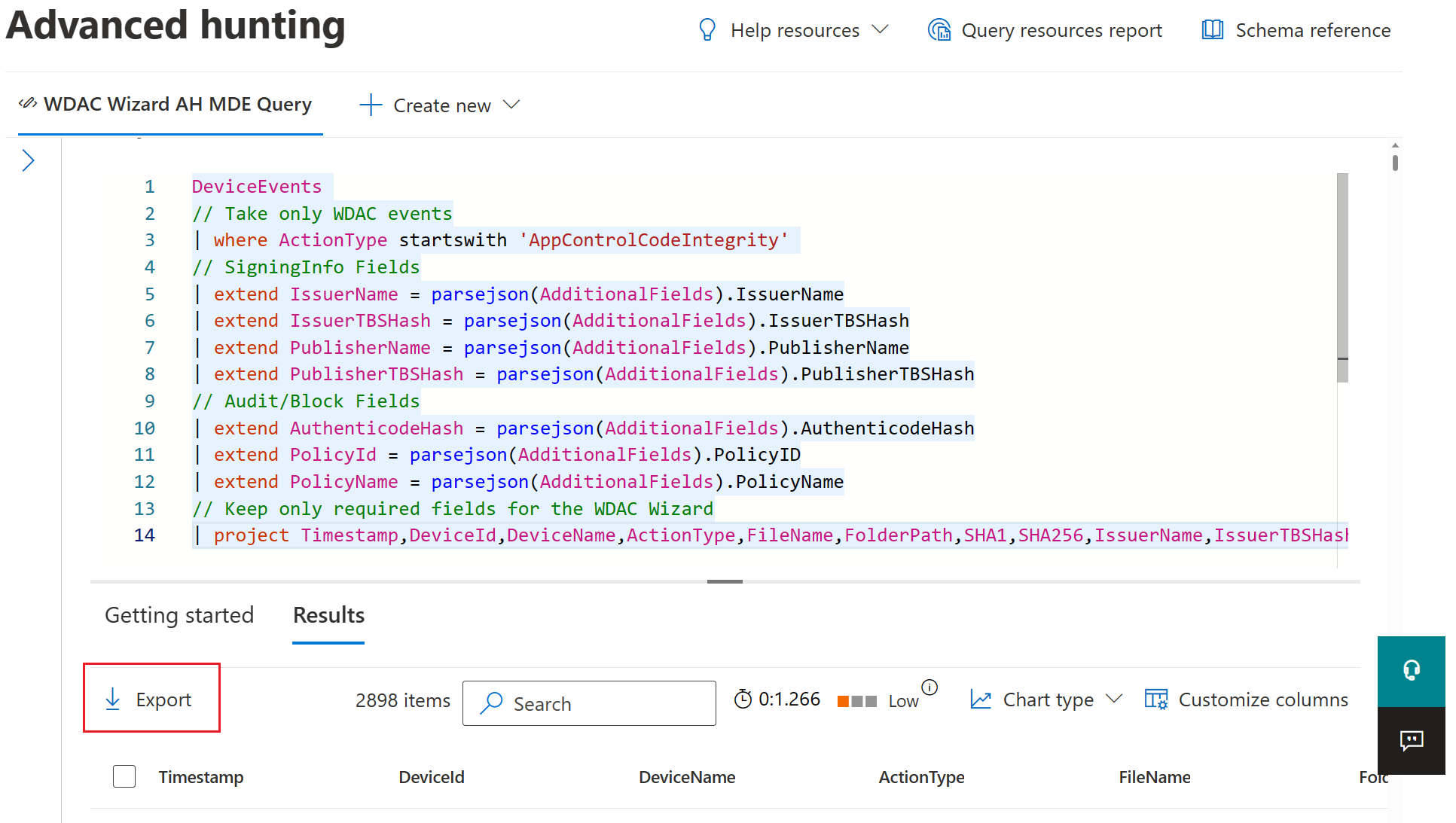Open the Create new dropdown arrow
The image size is (1456, 823).
[511, 105]
